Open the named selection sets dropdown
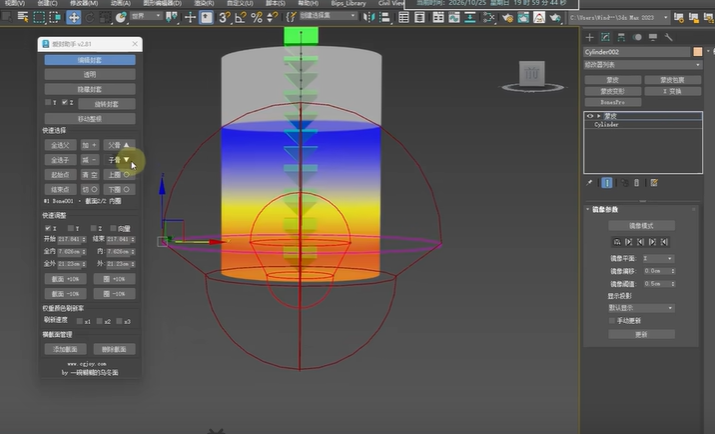 click(328, 16)
